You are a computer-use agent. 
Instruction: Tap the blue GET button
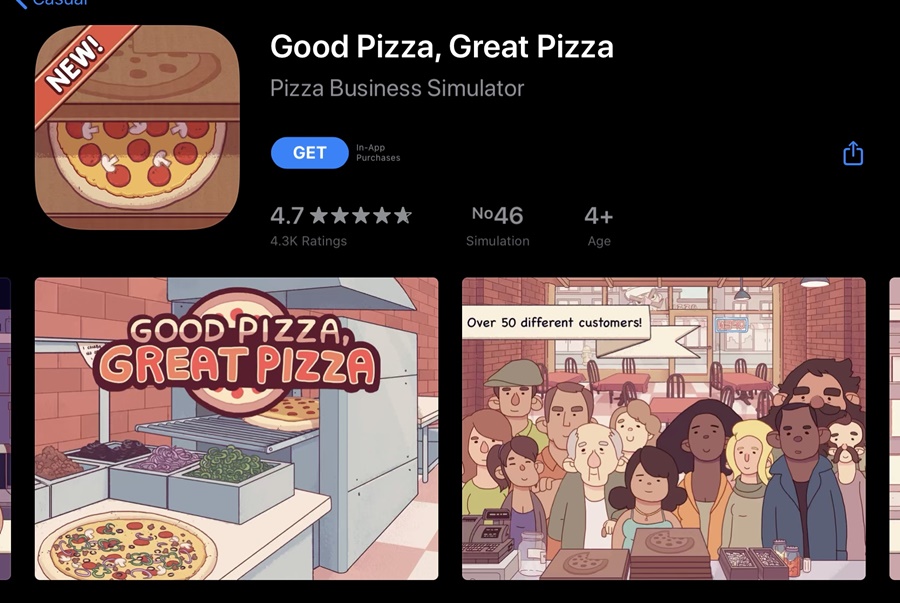point(309,153)
